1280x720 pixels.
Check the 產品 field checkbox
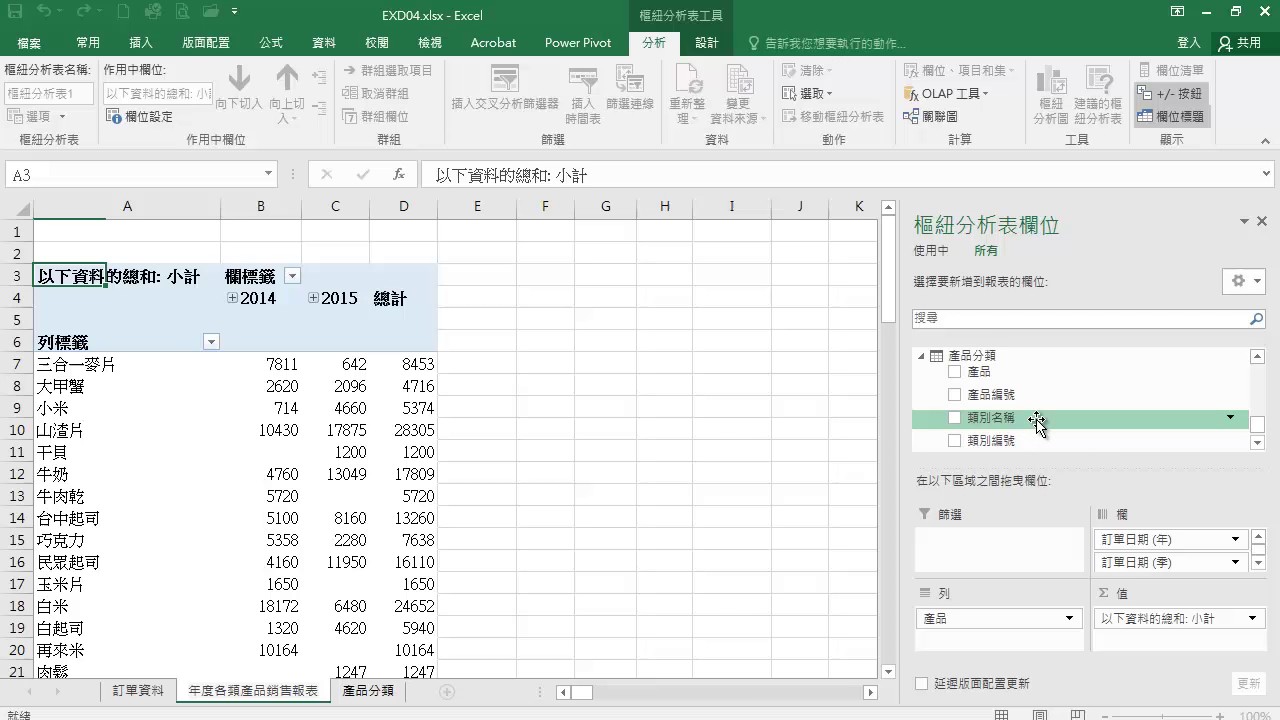tap(954, 371)
